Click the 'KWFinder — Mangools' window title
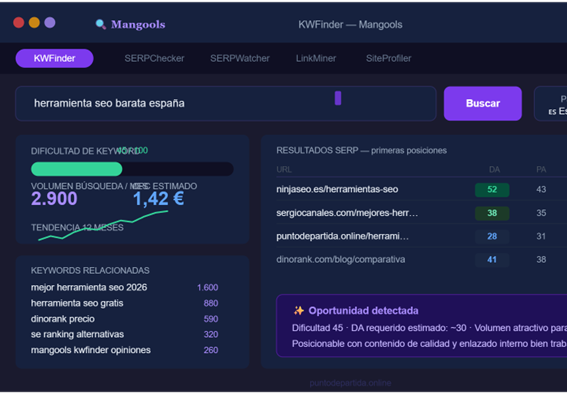Screen dimensions: 567x402 [350, 25]
